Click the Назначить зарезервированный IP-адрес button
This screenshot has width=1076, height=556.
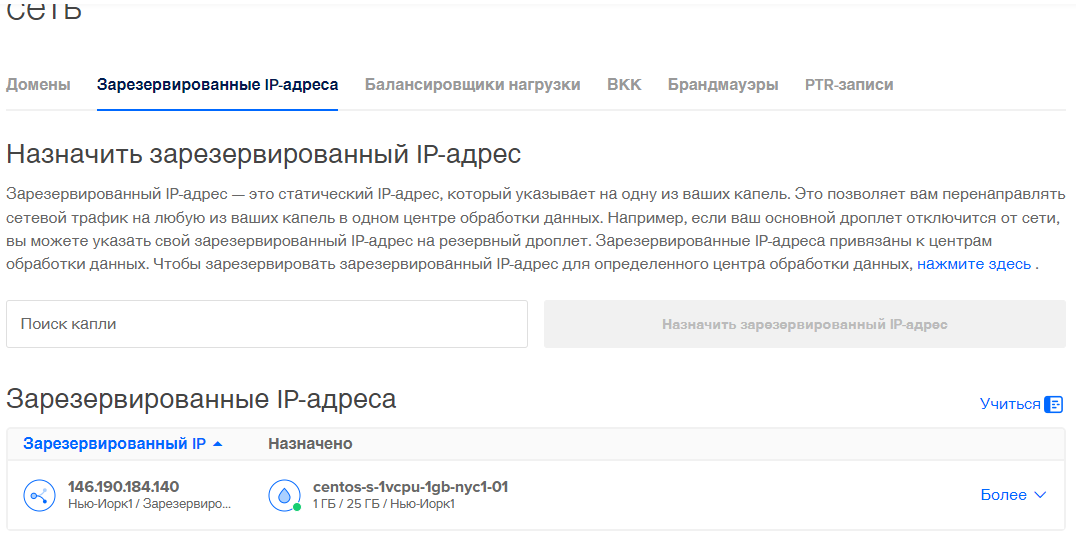click(804, 324)
